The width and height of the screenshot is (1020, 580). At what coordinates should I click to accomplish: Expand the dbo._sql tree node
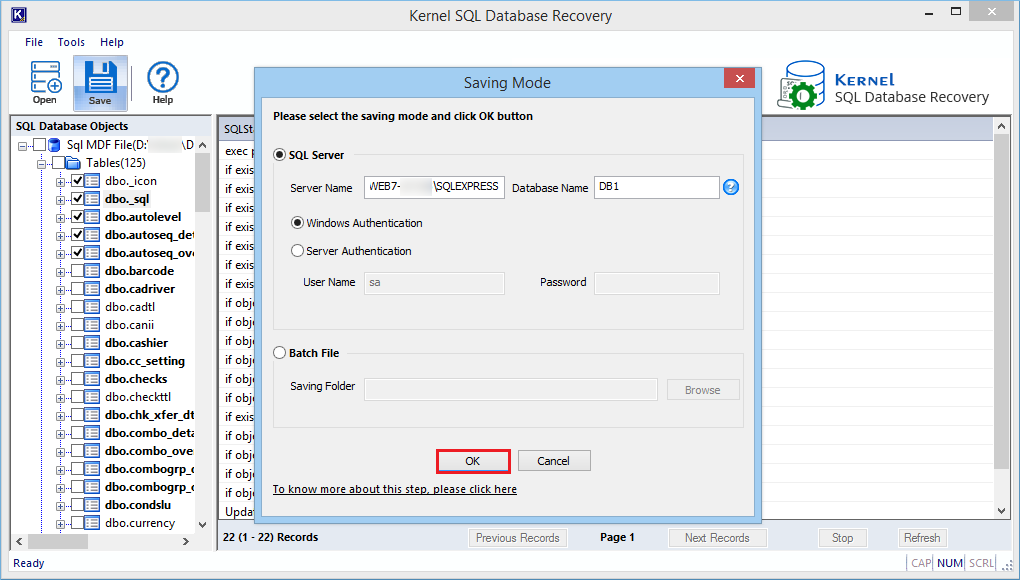[x=60, y=200]
